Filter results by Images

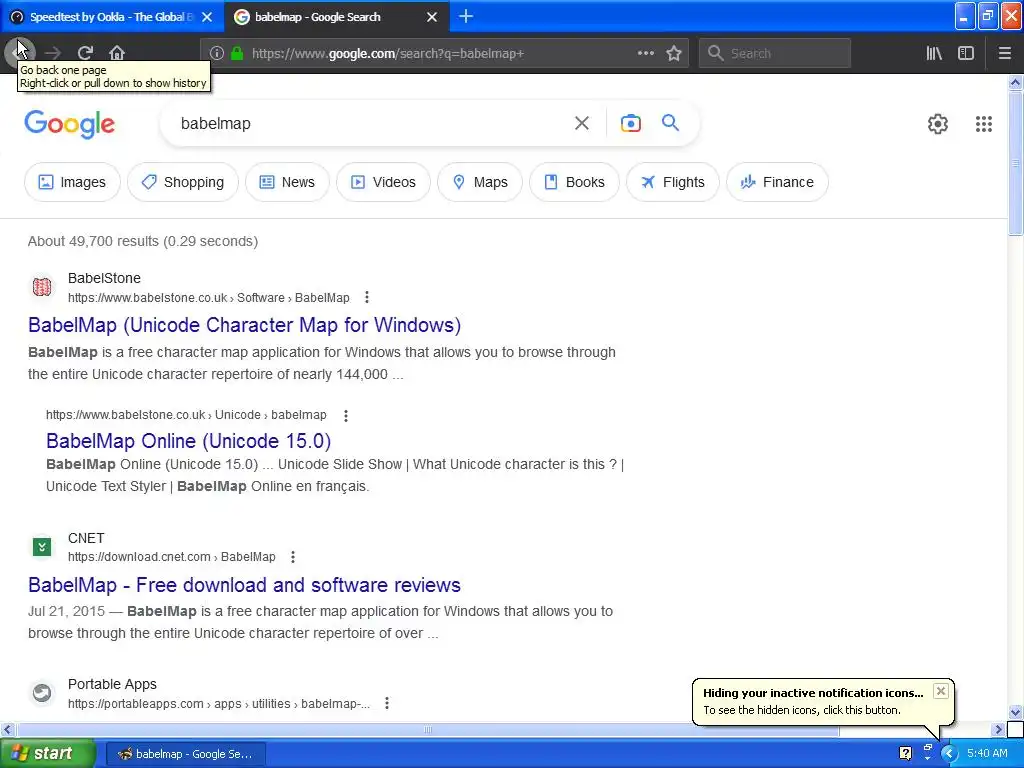coord(72,182)
